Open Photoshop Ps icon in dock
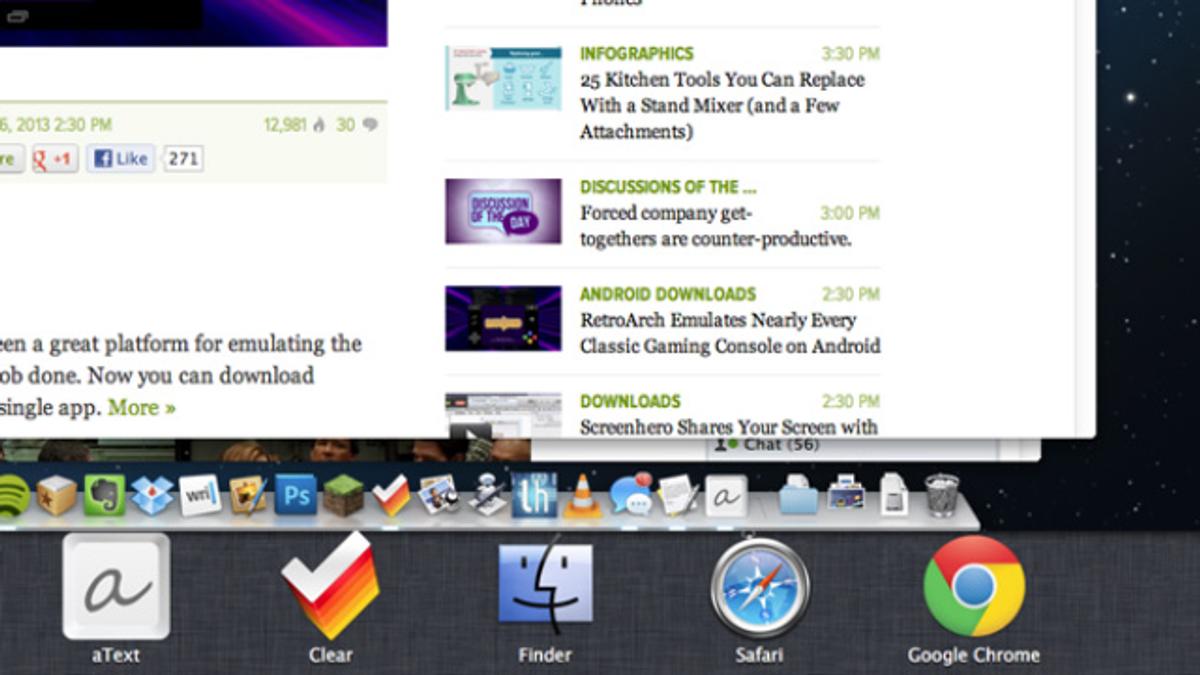This screenshot has width=1200, height=675. coord(295,495)
